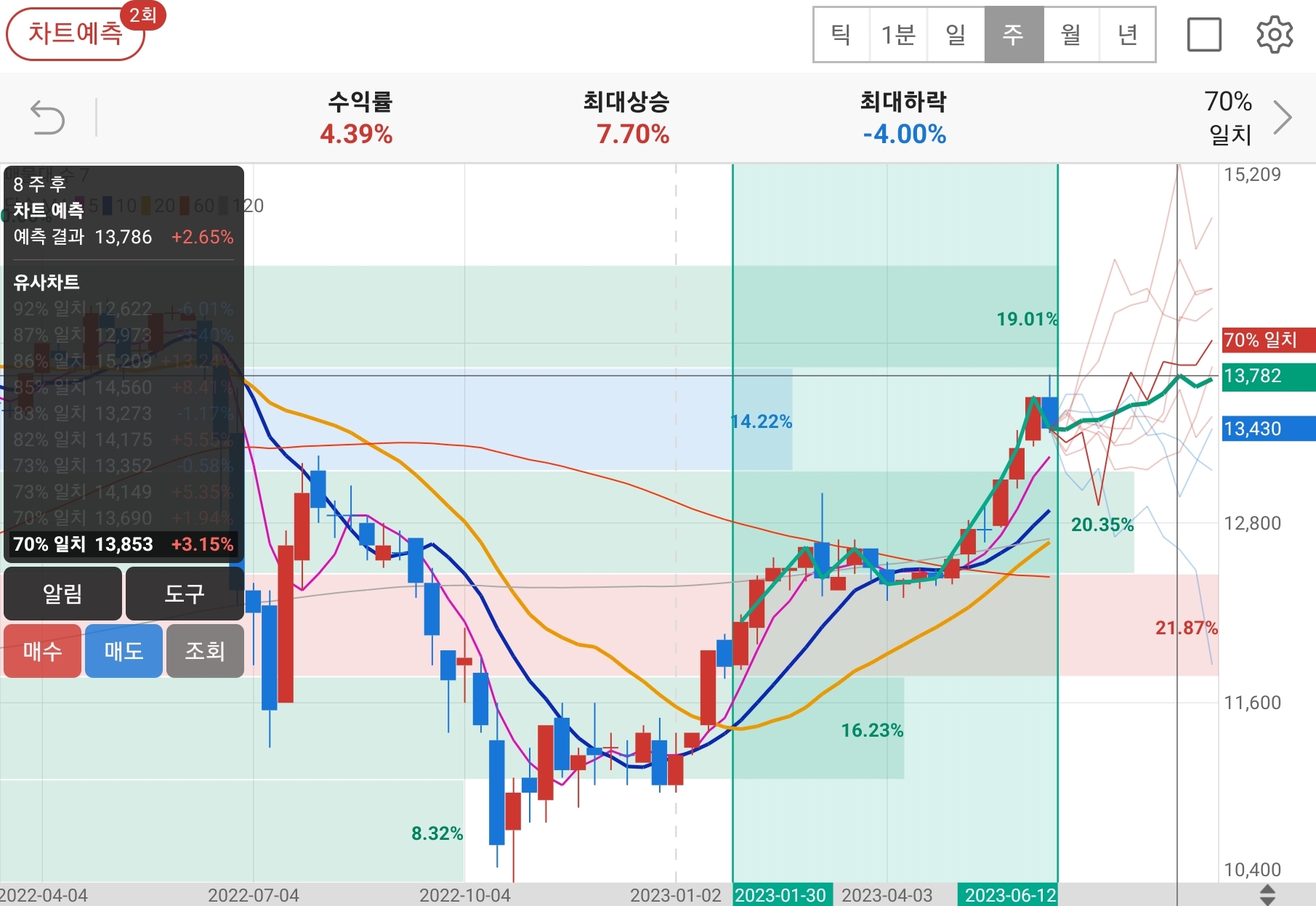This screenshot has width=1316, height=906.
Task: Select similar chart 92% 일치 12,622
Action: pyautogui.click(x=124, y=309)
